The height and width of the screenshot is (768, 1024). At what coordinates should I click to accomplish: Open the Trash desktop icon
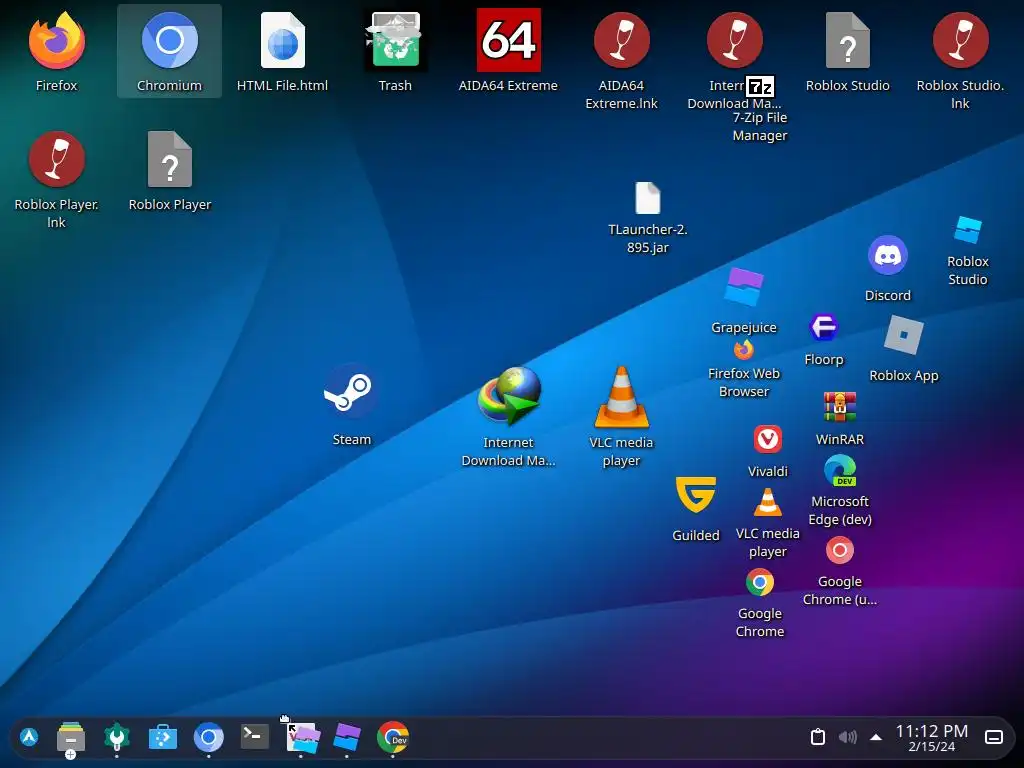point(395,40)
